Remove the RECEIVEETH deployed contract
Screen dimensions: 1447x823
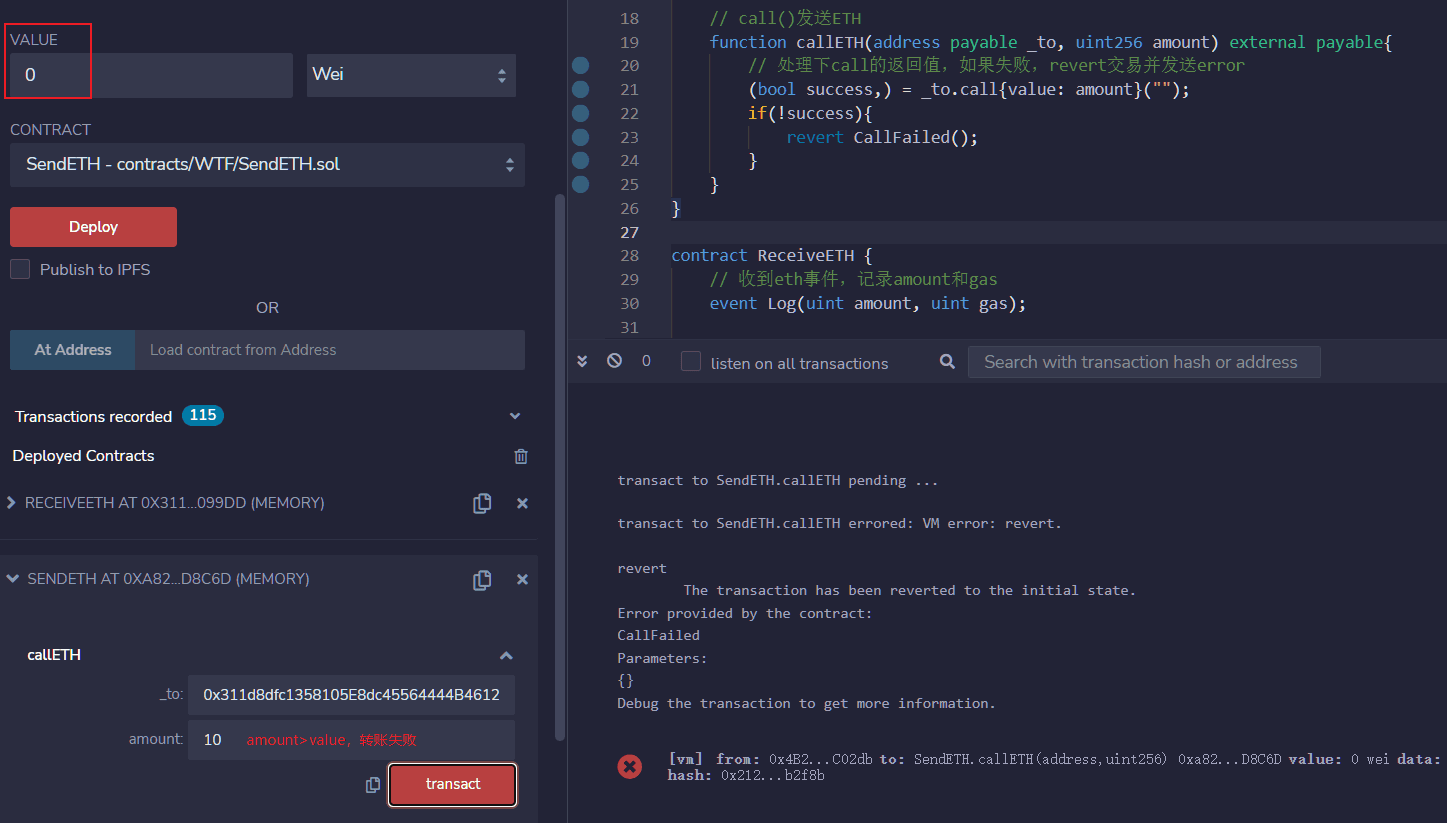tap(522, 503)
